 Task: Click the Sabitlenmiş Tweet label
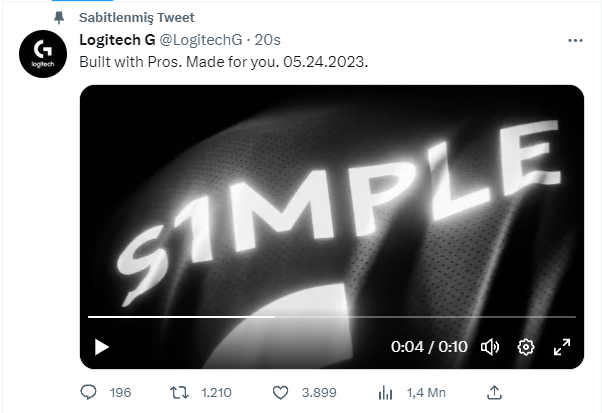(x=136, y=18)
